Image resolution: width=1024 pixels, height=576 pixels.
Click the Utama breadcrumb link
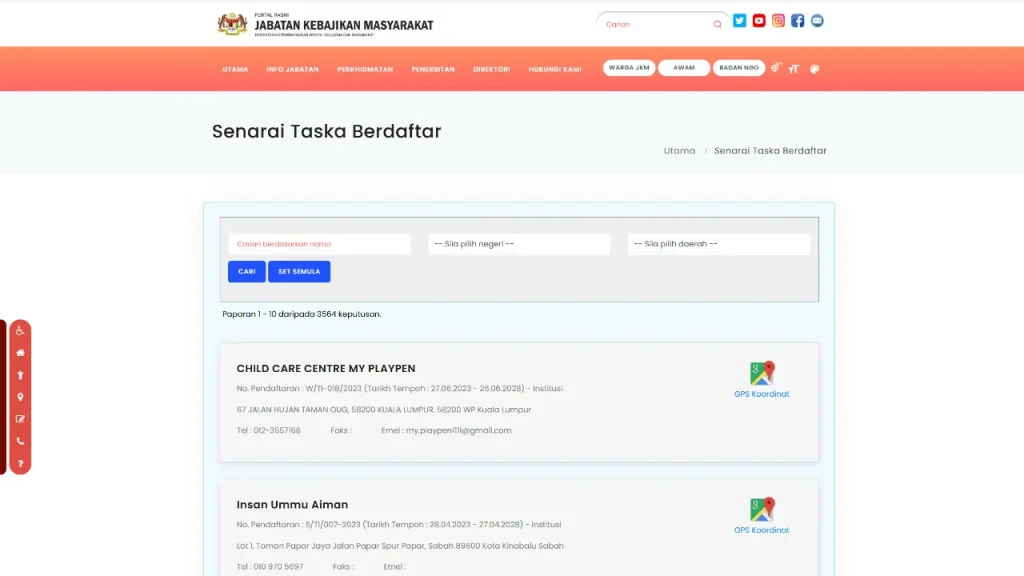(x=679, y=151)
